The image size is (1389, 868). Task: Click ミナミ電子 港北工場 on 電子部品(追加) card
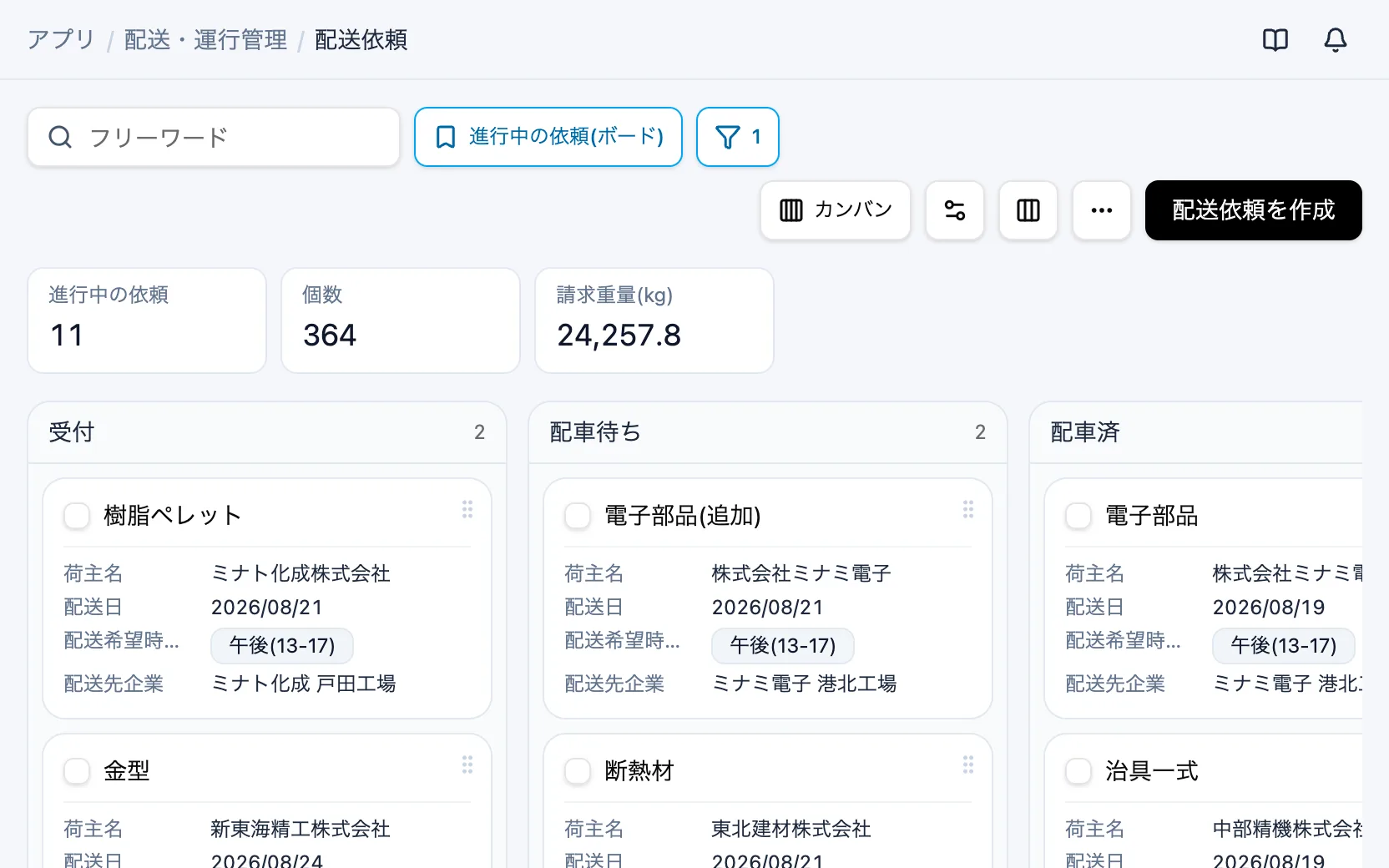click(x=804, y=684)
